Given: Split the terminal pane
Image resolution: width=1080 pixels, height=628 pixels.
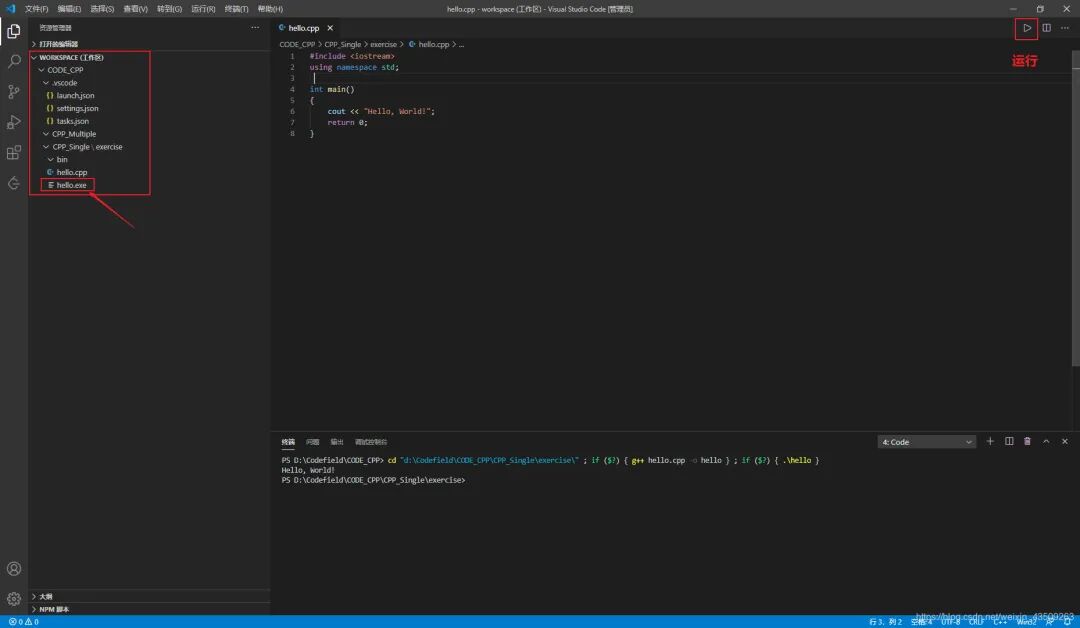Looking at the screenshot, I should point(1009,441).
